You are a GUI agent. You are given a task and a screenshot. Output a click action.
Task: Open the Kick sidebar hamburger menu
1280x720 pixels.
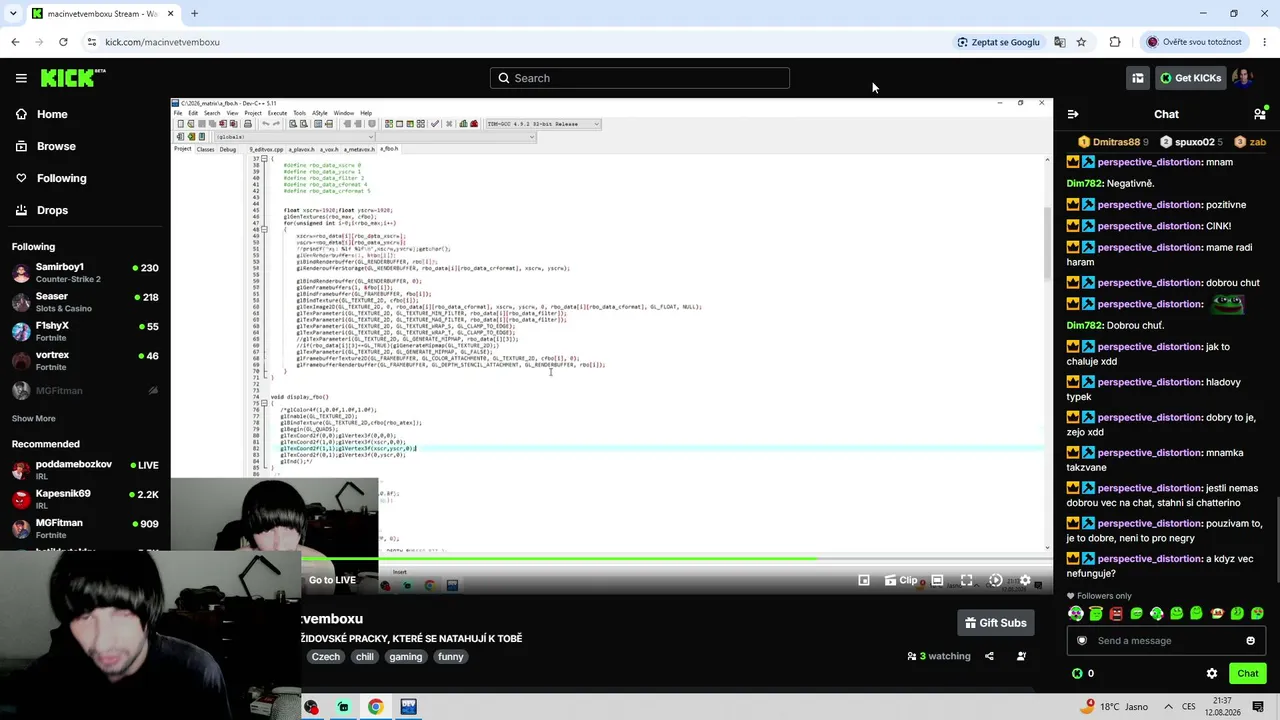point(21,78)
